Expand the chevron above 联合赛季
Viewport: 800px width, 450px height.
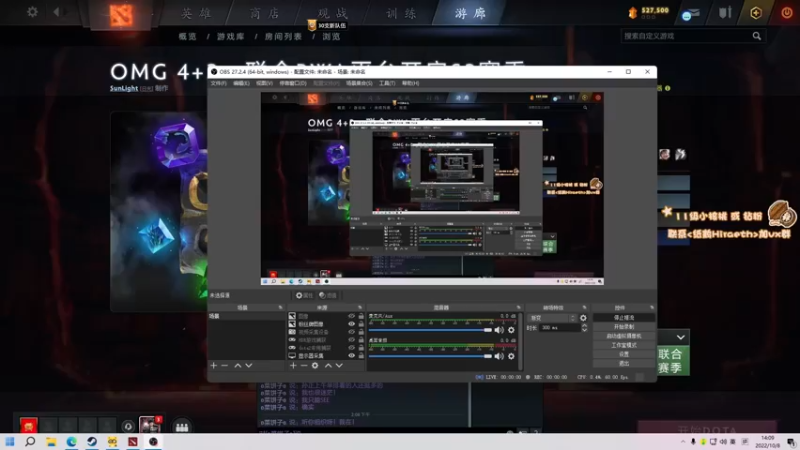coord(681,337)
